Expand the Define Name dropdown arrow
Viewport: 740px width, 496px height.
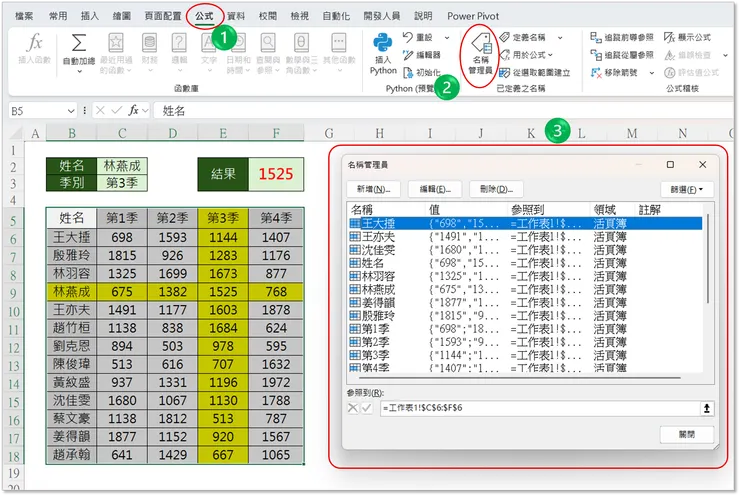[560, 37]
